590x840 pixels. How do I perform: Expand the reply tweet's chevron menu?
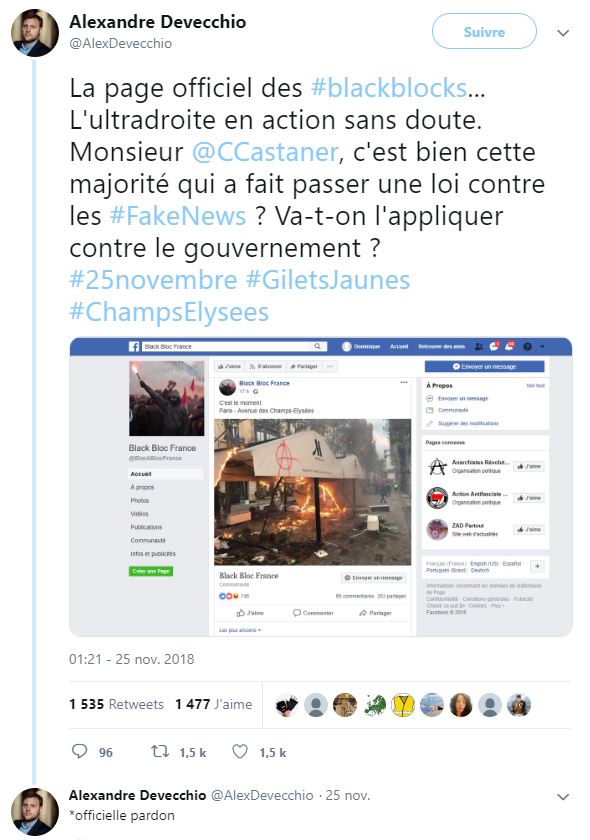point(563,797)
